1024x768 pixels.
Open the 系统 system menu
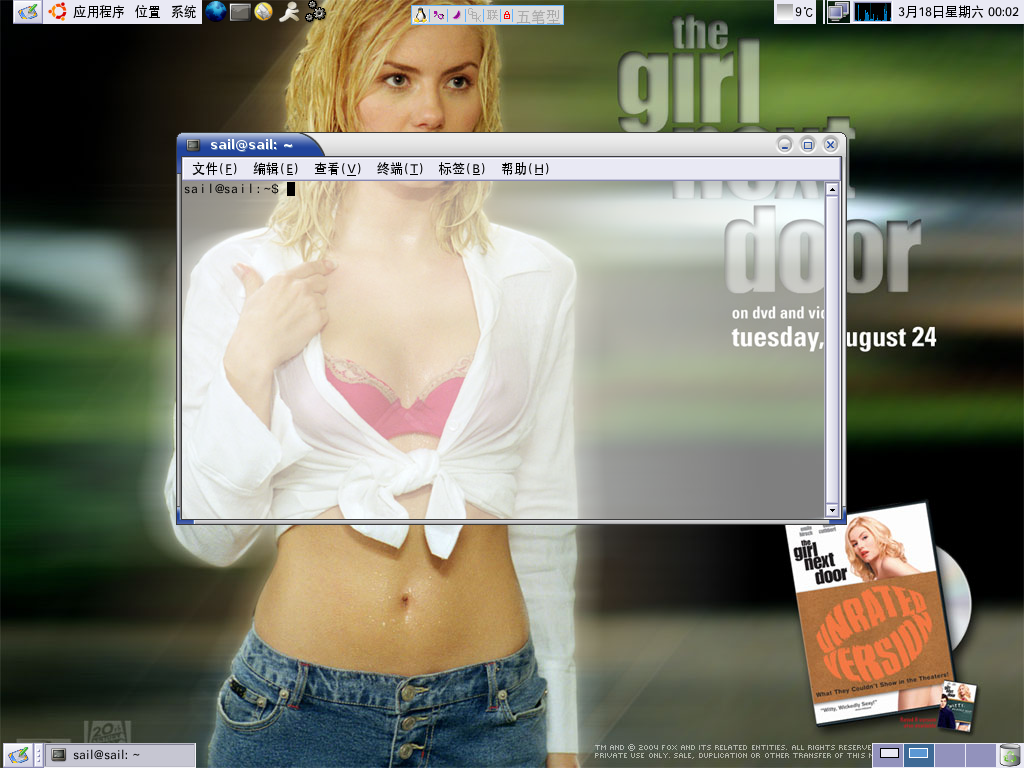tap(184, 12)
